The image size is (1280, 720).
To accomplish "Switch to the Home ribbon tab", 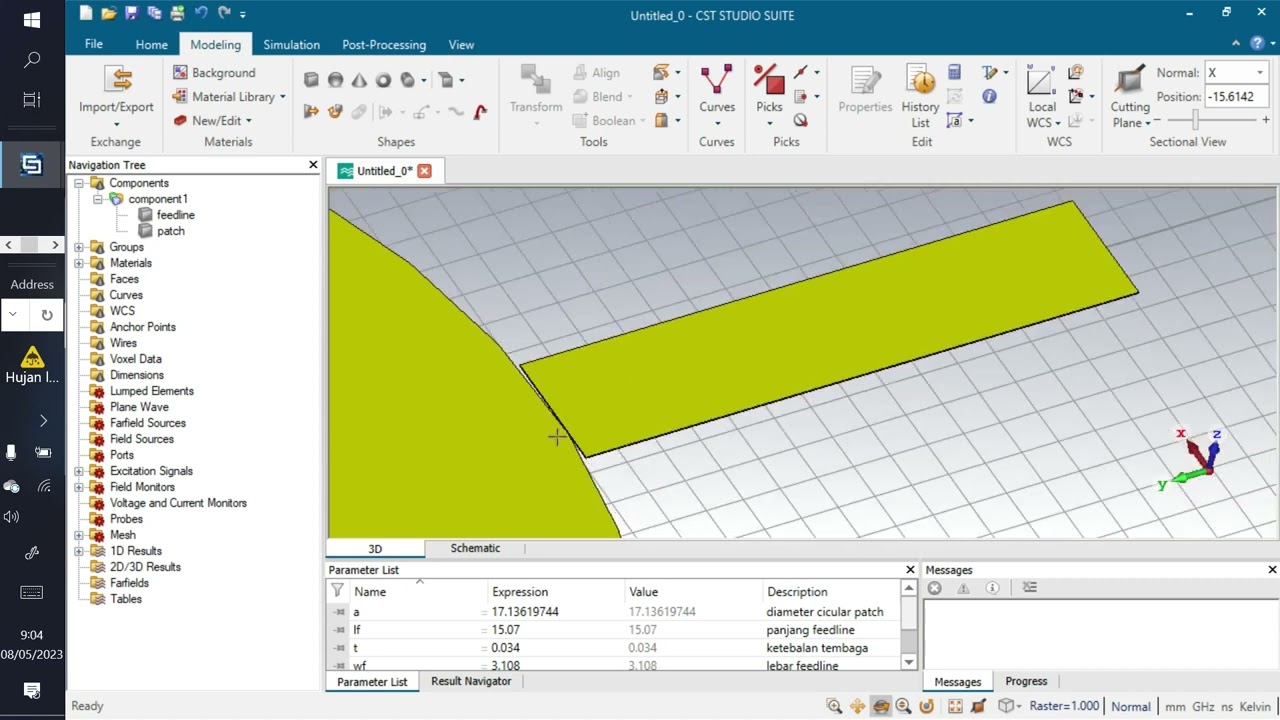I will pos(152,45).
